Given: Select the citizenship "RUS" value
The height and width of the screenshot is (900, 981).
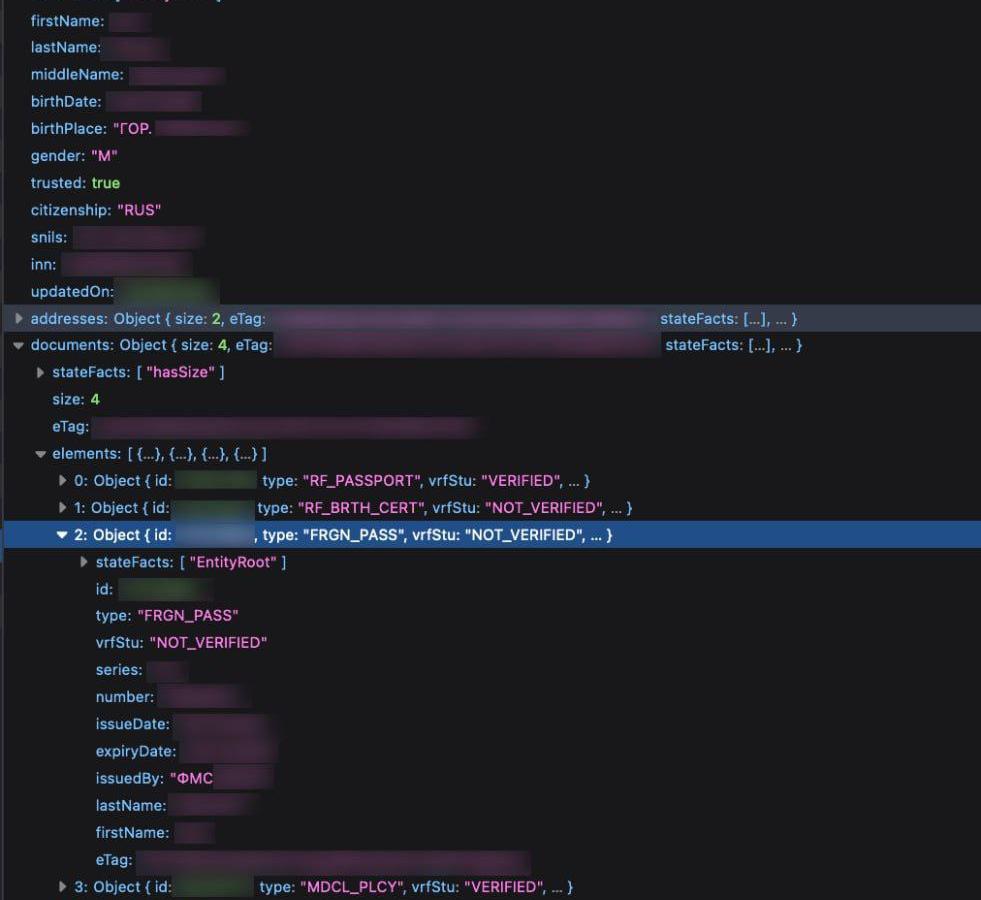Looking at the screenshot, I should 139,210.
